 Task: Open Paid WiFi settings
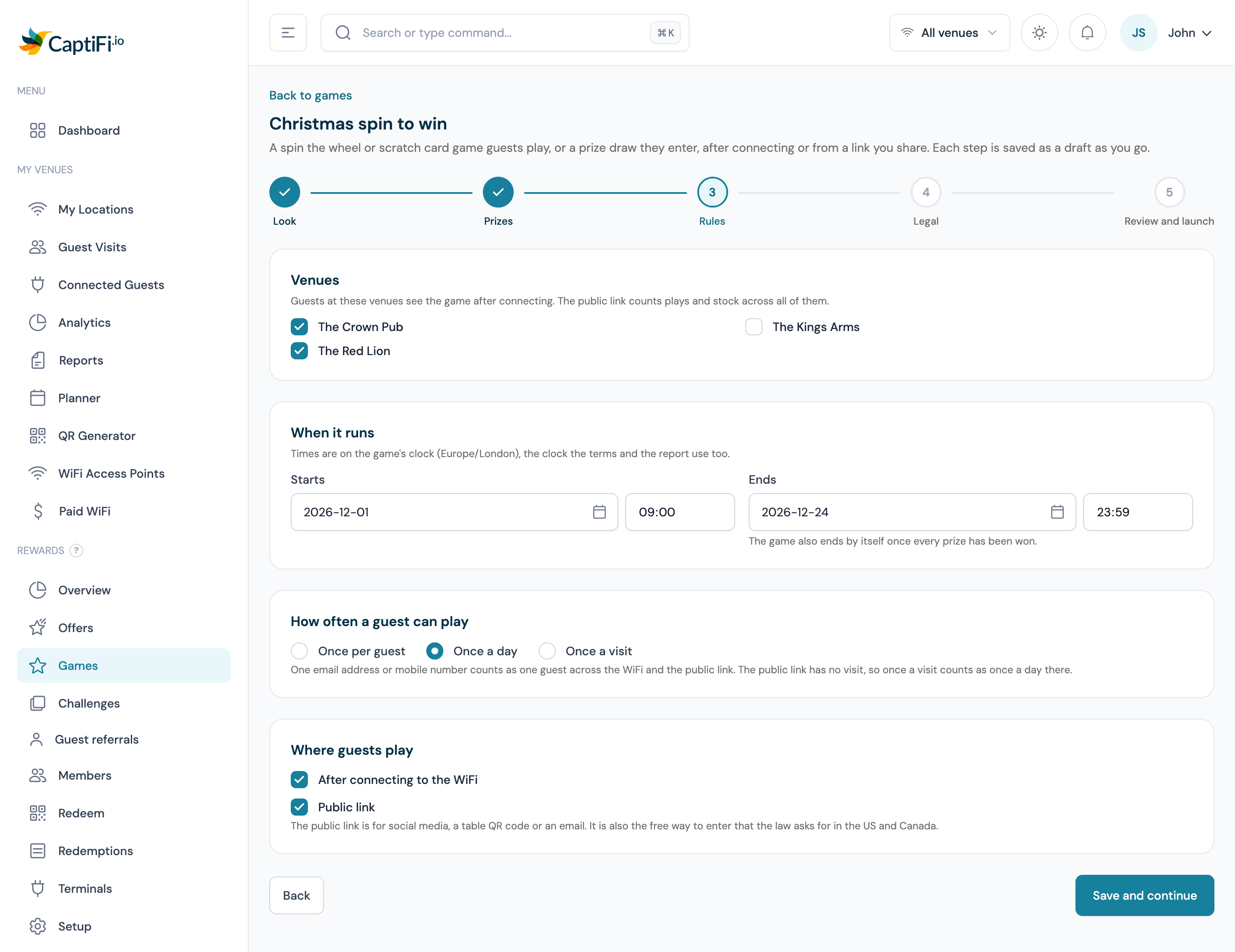(124, 511)
